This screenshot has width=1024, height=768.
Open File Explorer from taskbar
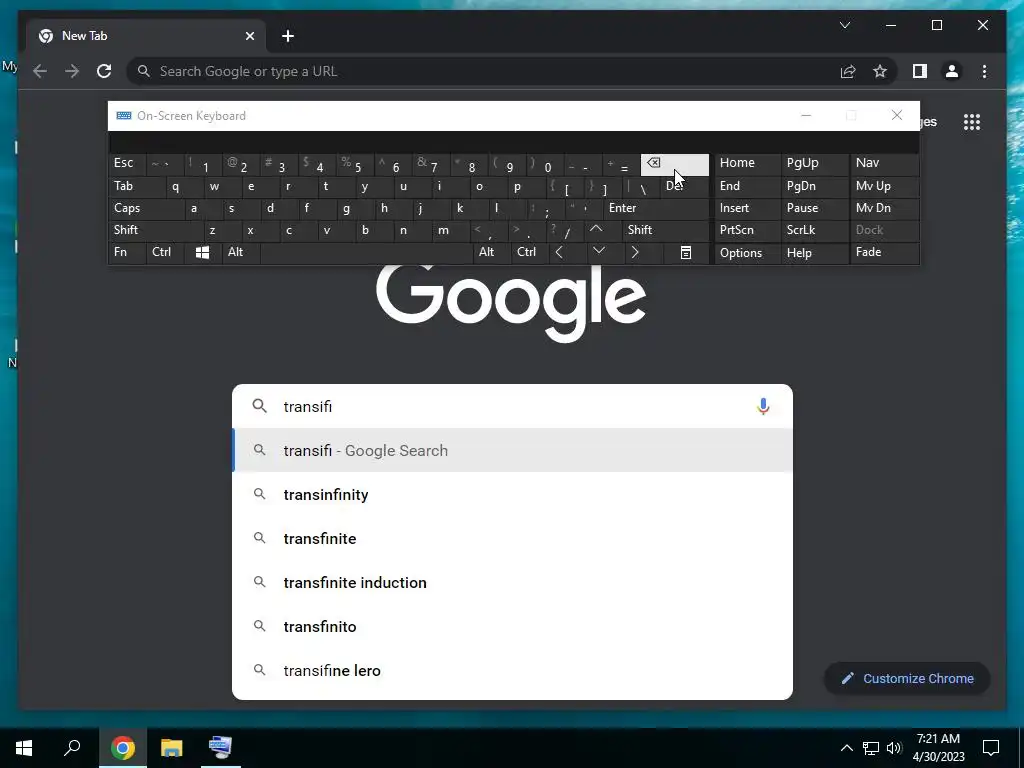pyautogui.click(x=172, y=748)
